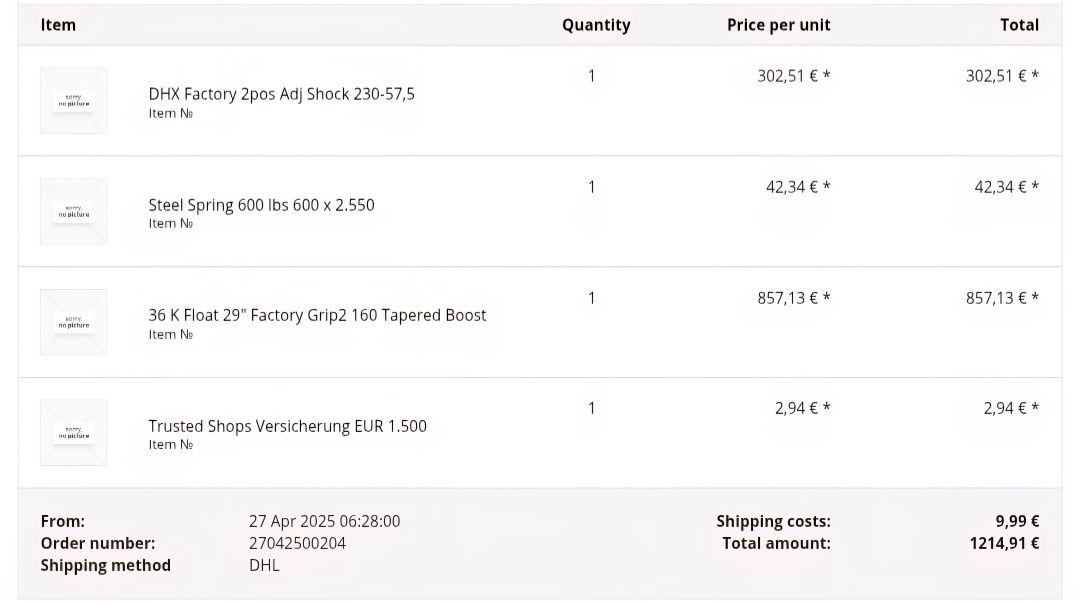Click the 302,51 € total for DHX shock

1002,76
